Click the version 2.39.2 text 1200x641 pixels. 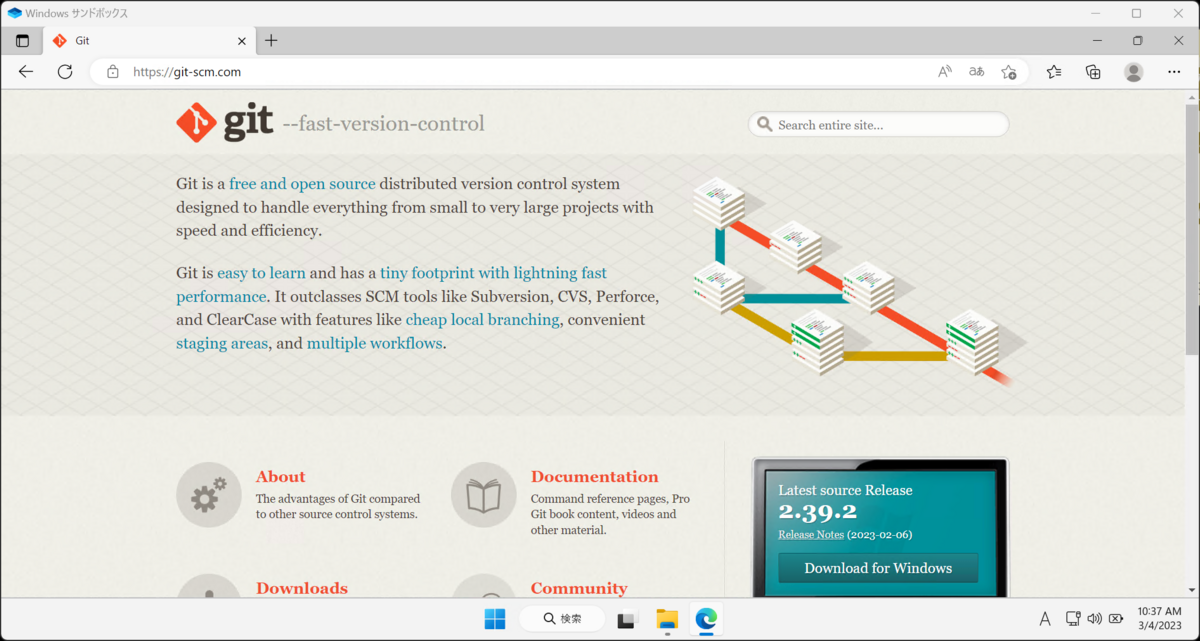pyautogui.click(x=817, y=512)
